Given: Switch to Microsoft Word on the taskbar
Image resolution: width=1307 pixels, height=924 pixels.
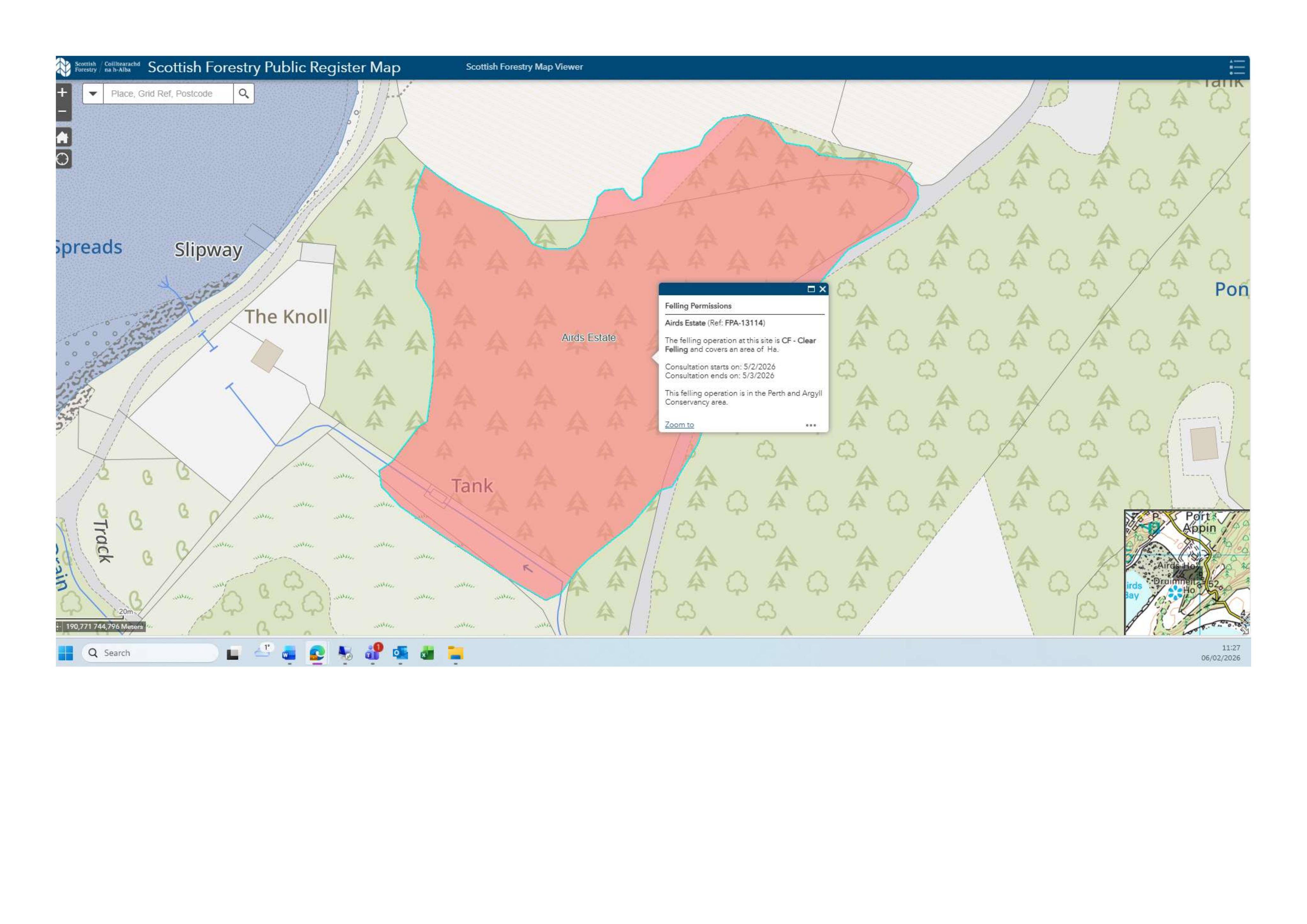Looking at the screenshot, I should (x=289, y=653).
